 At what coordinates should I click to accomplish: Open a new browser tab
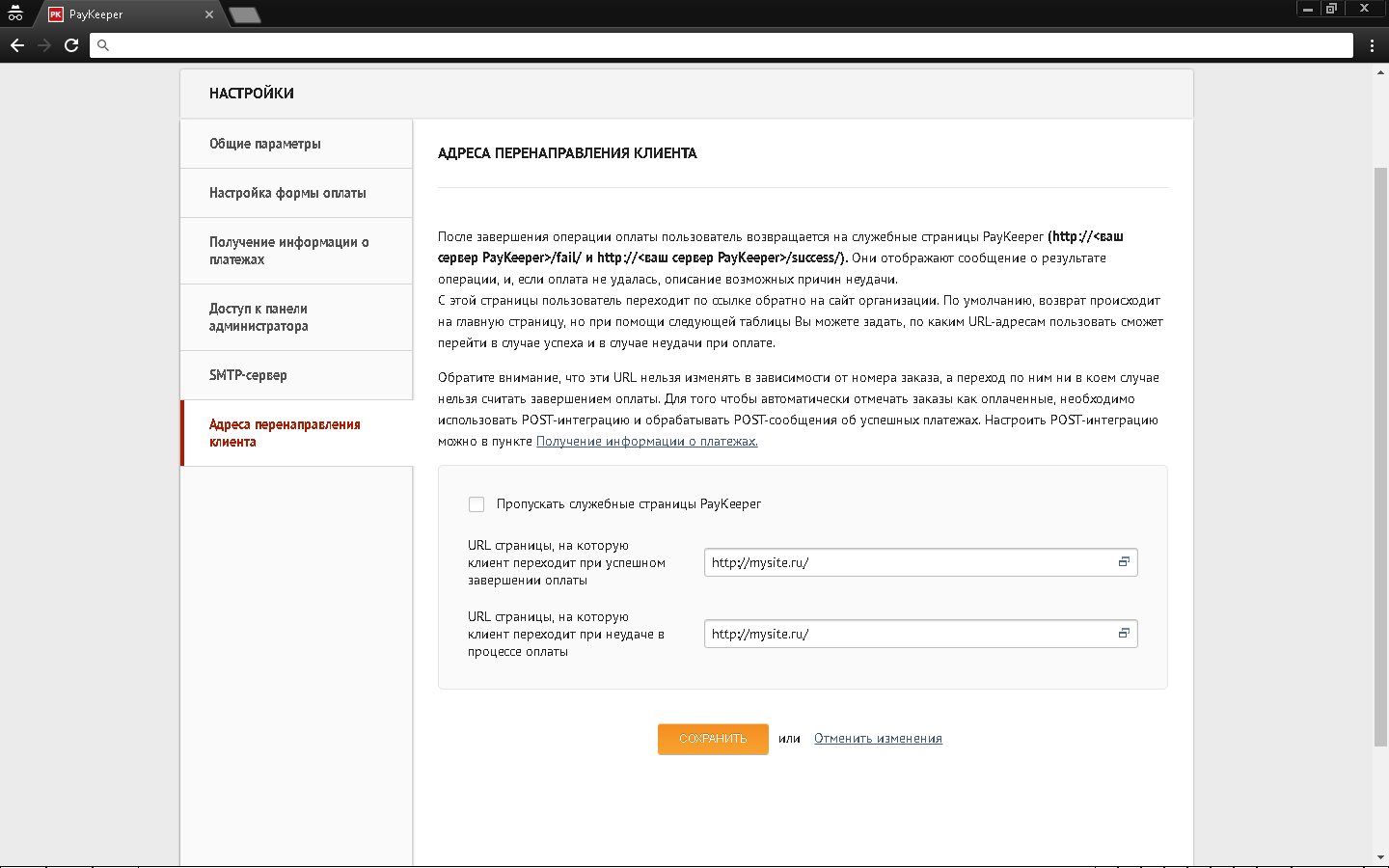[245, 14]
